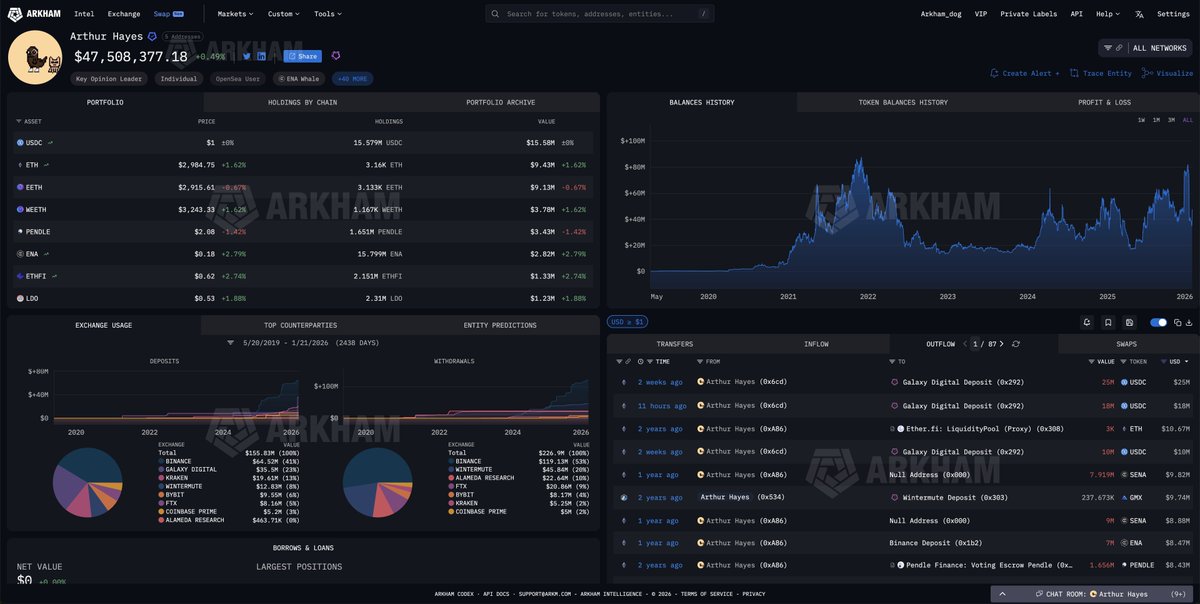Toggle the blue switch above transfers table
Screen dimensions: 1200x604
coord(1159,322)
